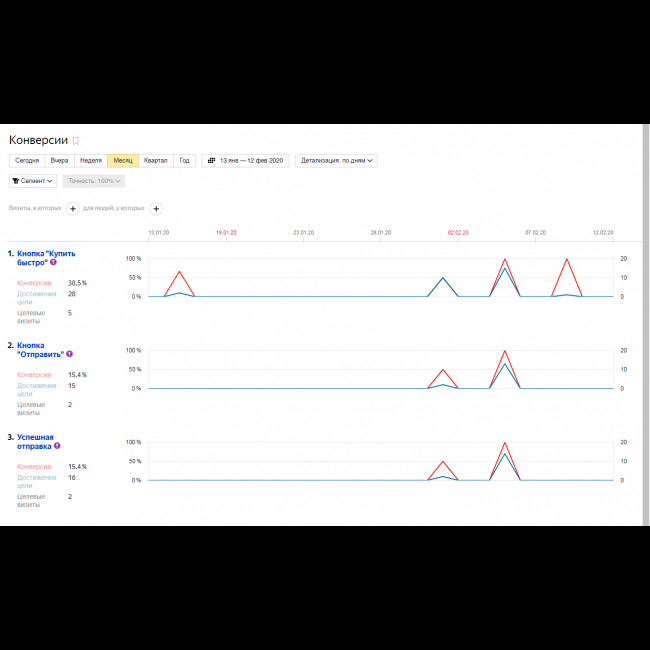Select the Квартал period
650x650 pixels.
[x=156, y=160]
